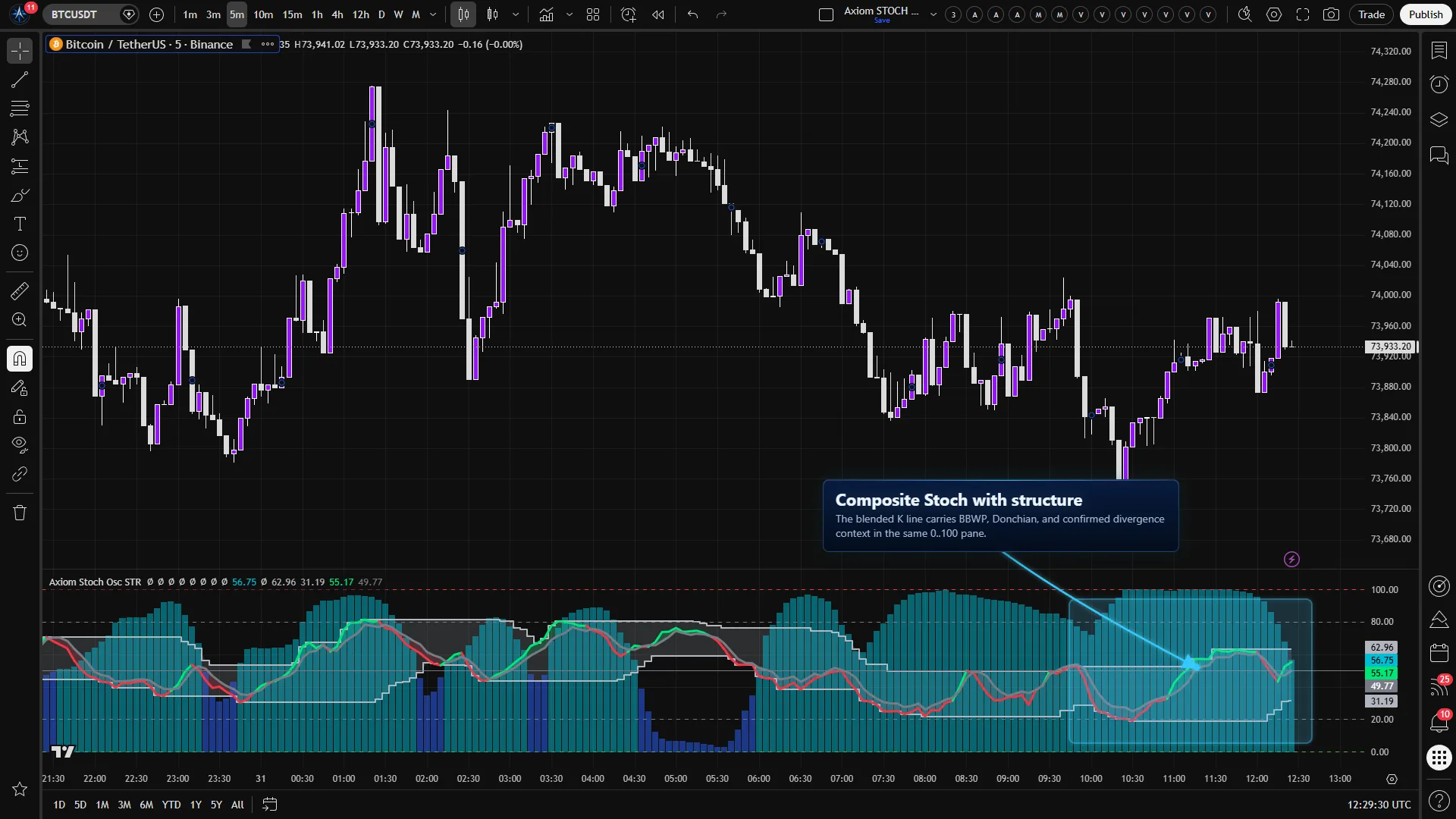Toggle the magnet mode
This screenshot has width=1456, height=819.
click(20, 359)
